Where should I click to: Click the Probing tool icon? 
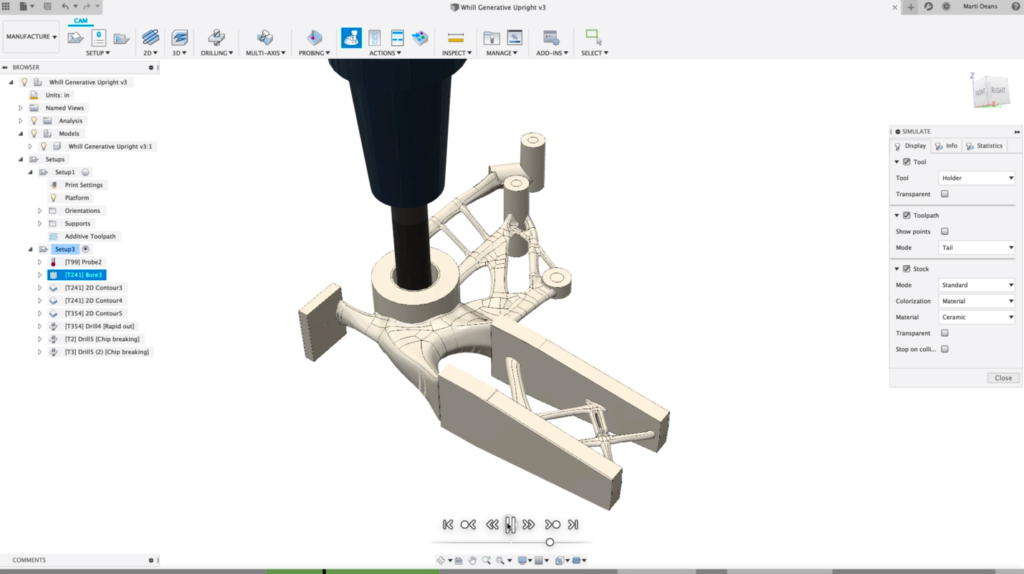(314, 38)
